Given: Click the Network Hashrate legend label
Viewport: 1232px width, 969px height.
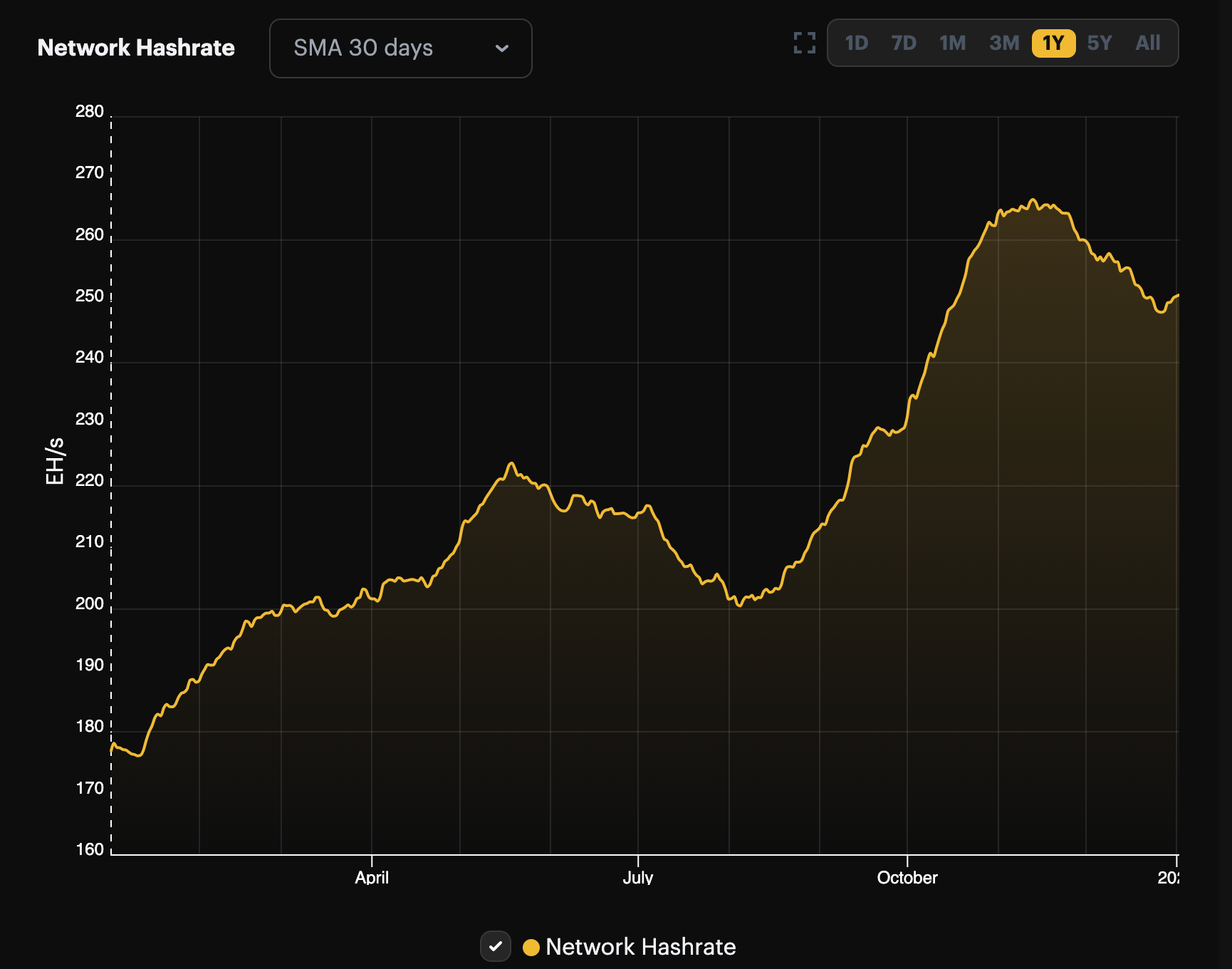Looking at the screenshot, I should coord(640,948).
